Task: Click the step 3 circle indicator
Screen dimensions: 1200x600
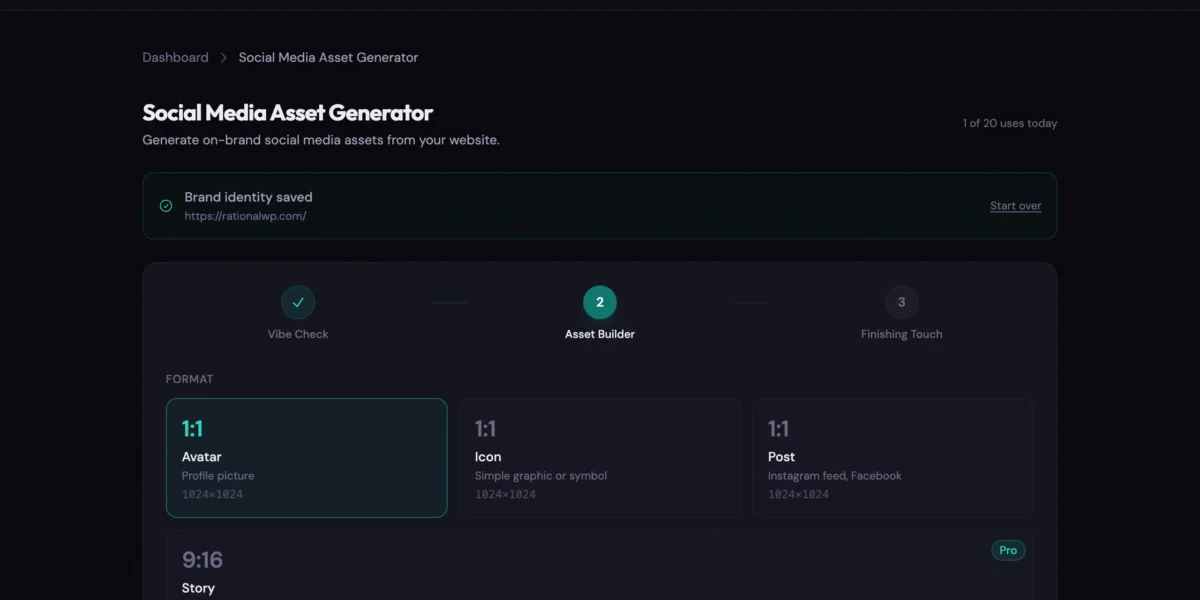Action: (901, 302)
